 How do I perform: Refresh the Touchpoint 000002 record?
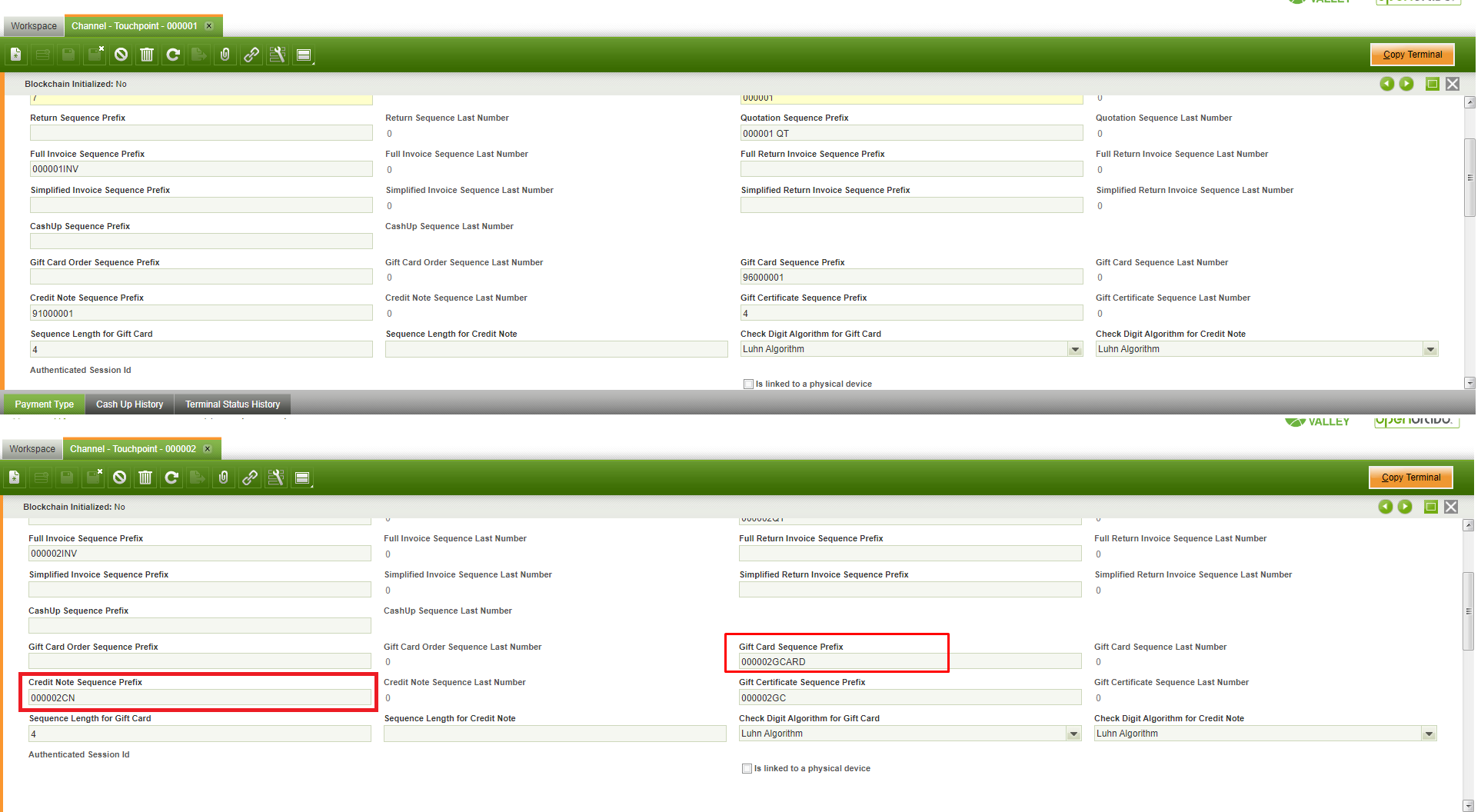tap(171, 478)
